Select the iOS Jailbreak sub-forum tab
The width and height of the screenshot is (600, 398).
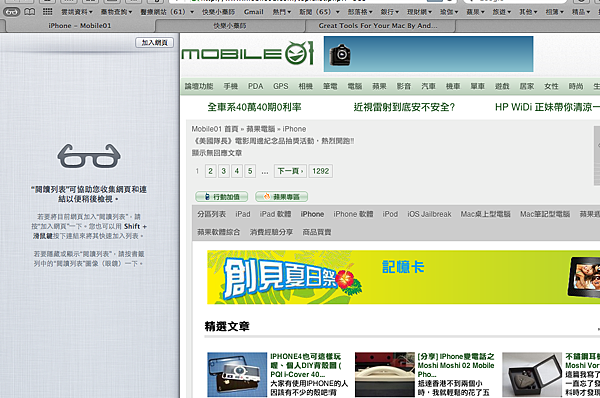[x=429, y=214]
